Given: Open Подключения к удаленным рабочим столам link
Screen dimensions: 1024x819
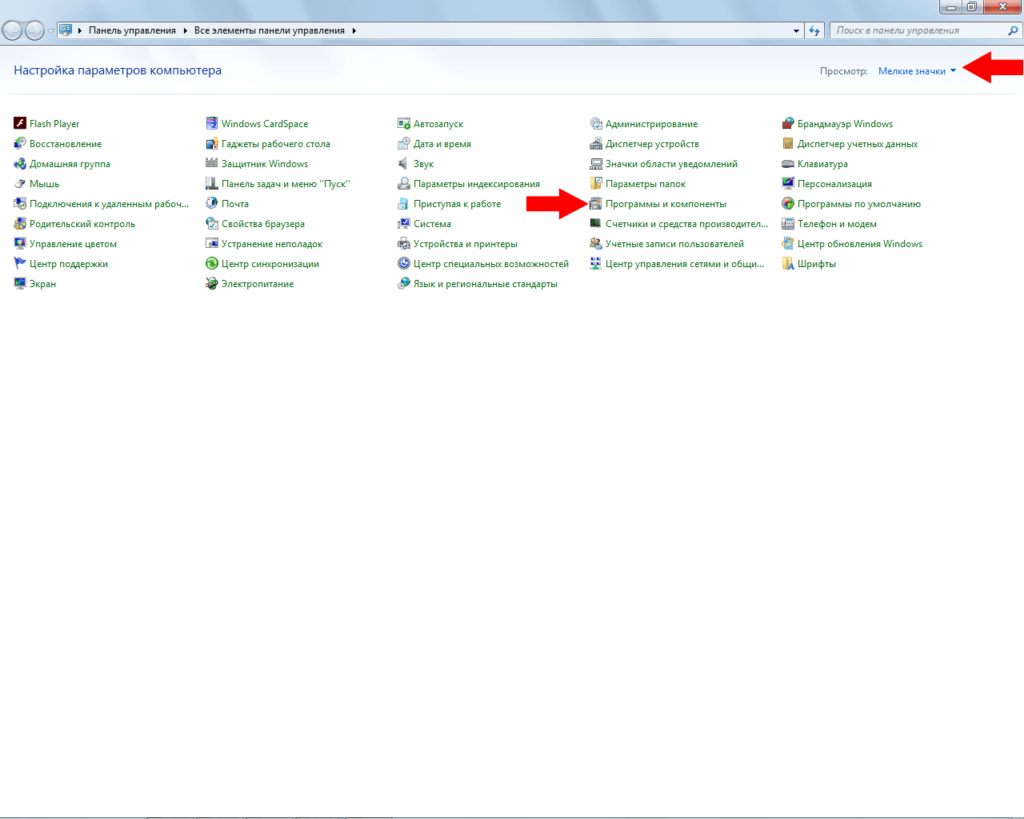Looking at the screenshot, I should click(x=109, y=203).
